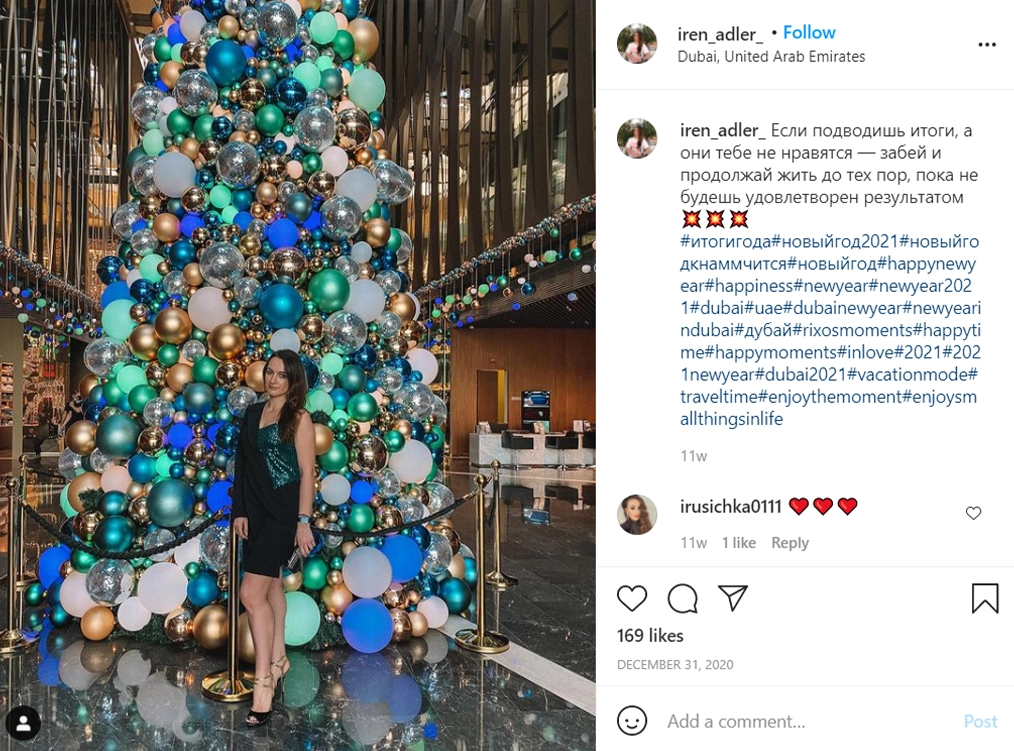Open the three-dot more options menu
This screenshot has height=751, width=1014.
click(987, 45)
